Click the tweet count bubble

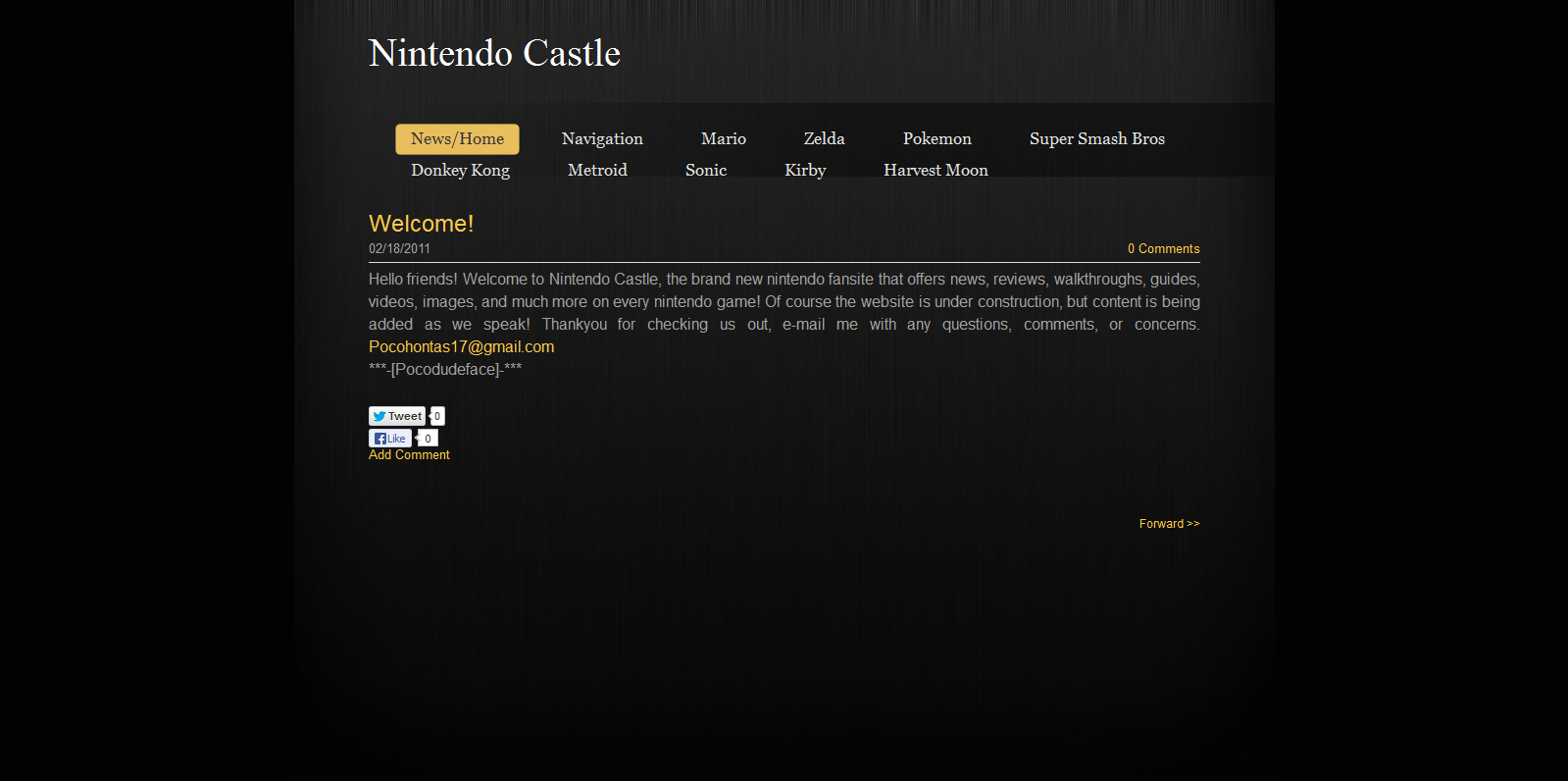pos(437,416)
